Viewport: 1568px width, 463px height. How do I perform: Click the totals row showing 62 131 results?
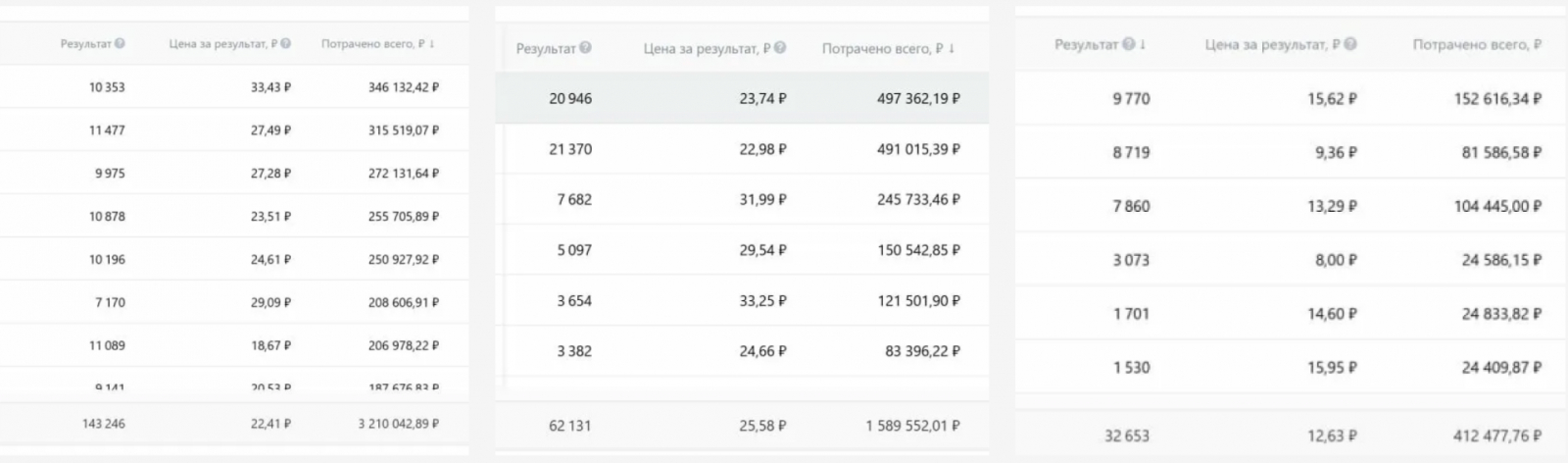pos(742,426)
